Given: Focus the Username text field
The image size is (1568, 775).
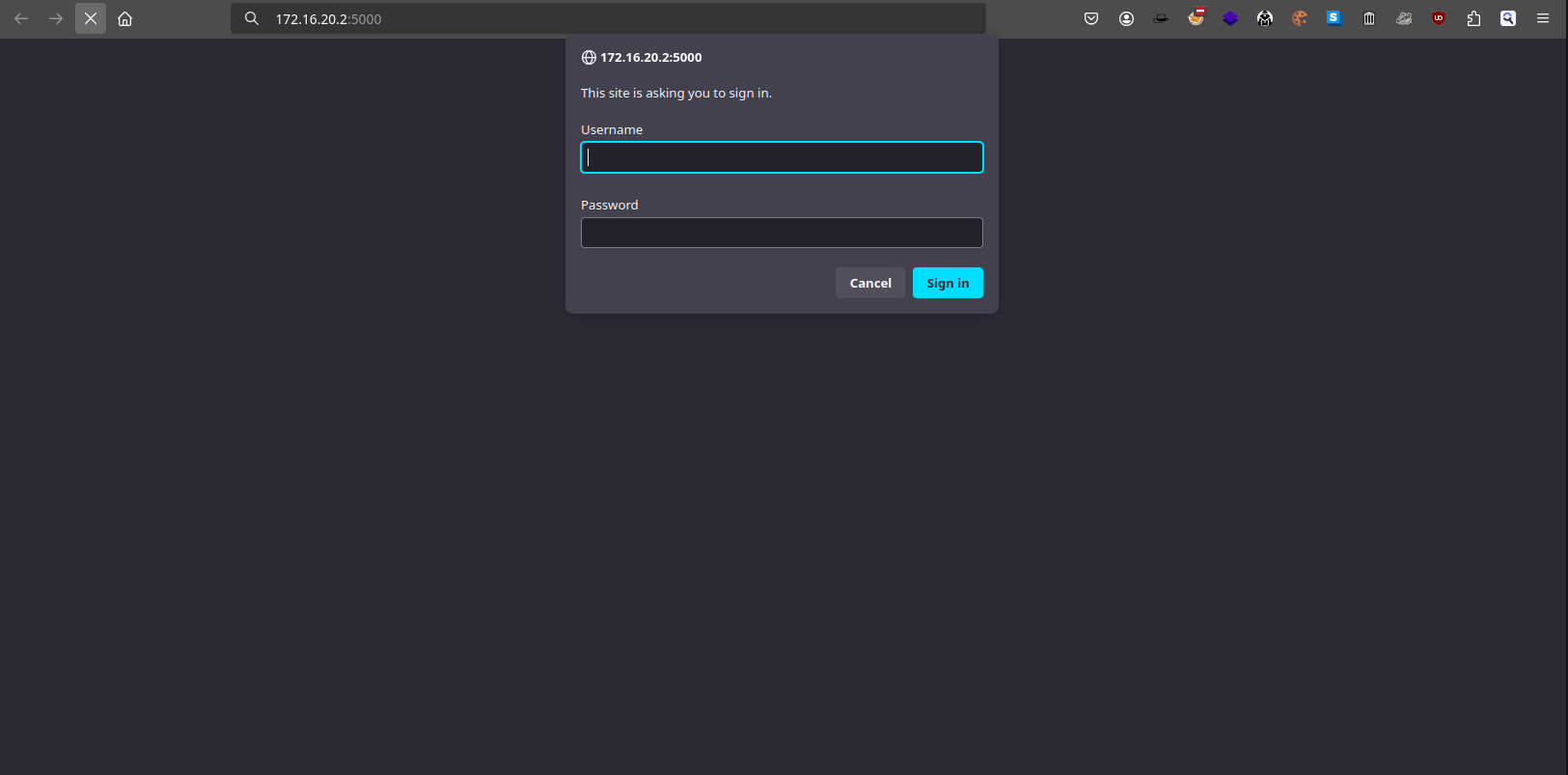Looking at the screenshot, I should [x=782, y=157].
